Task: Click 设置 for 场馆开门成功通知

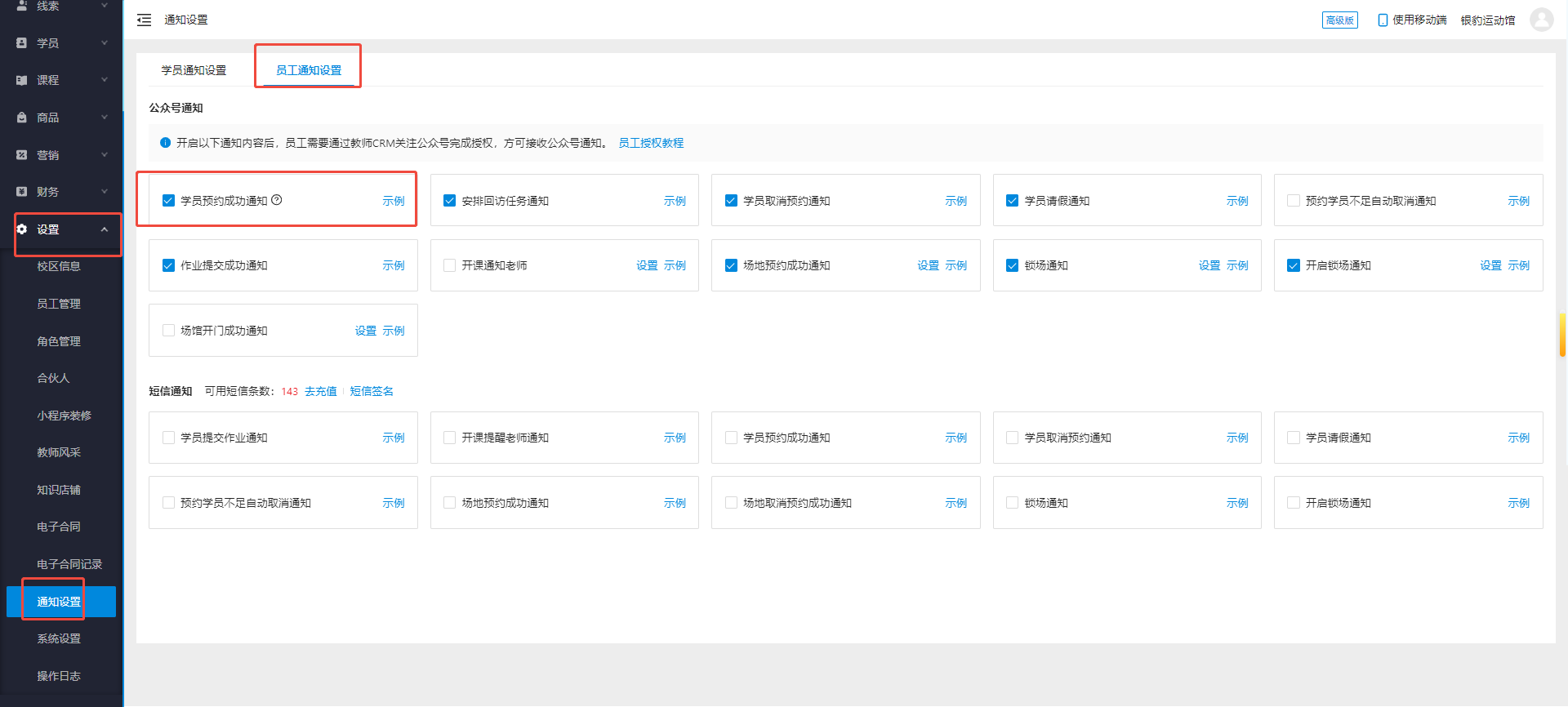Action: (366, 331)
